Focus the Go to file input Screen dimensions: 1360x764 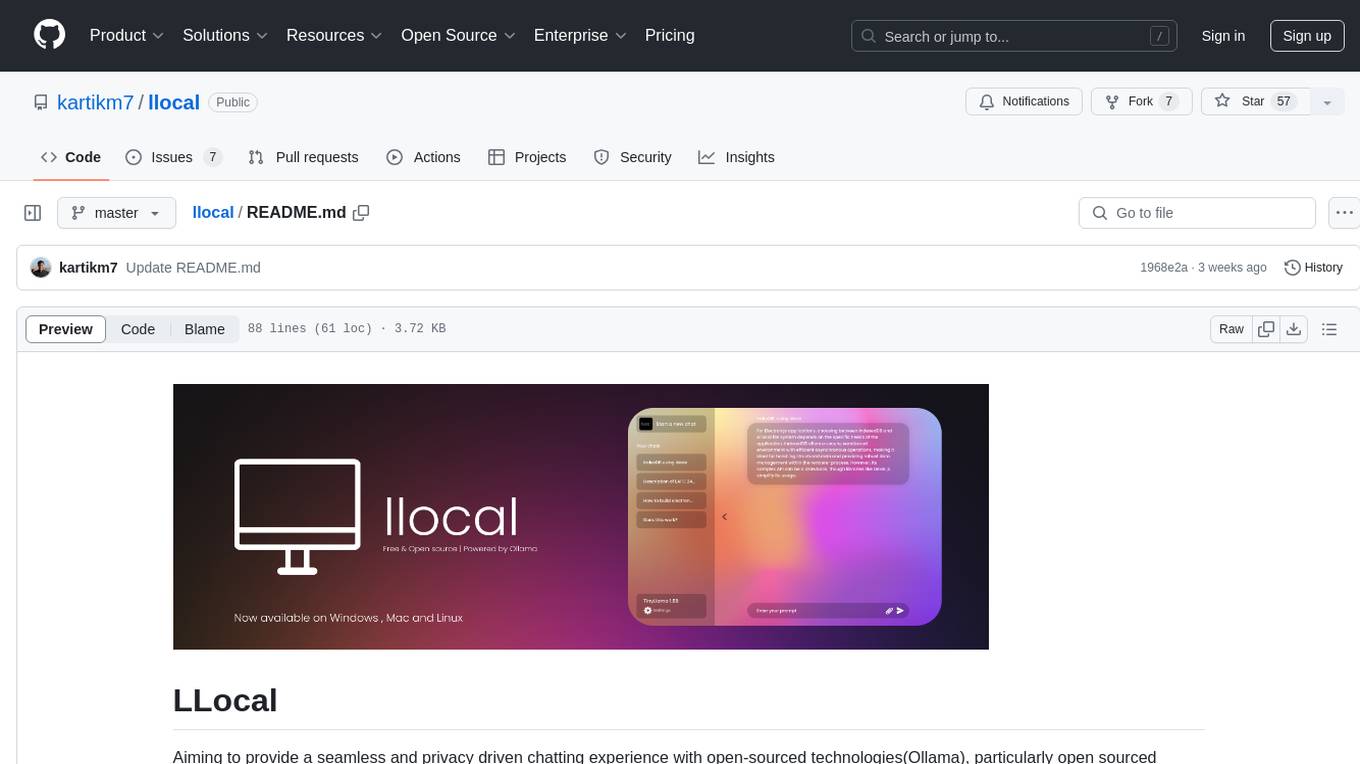tap(1197, 213)
